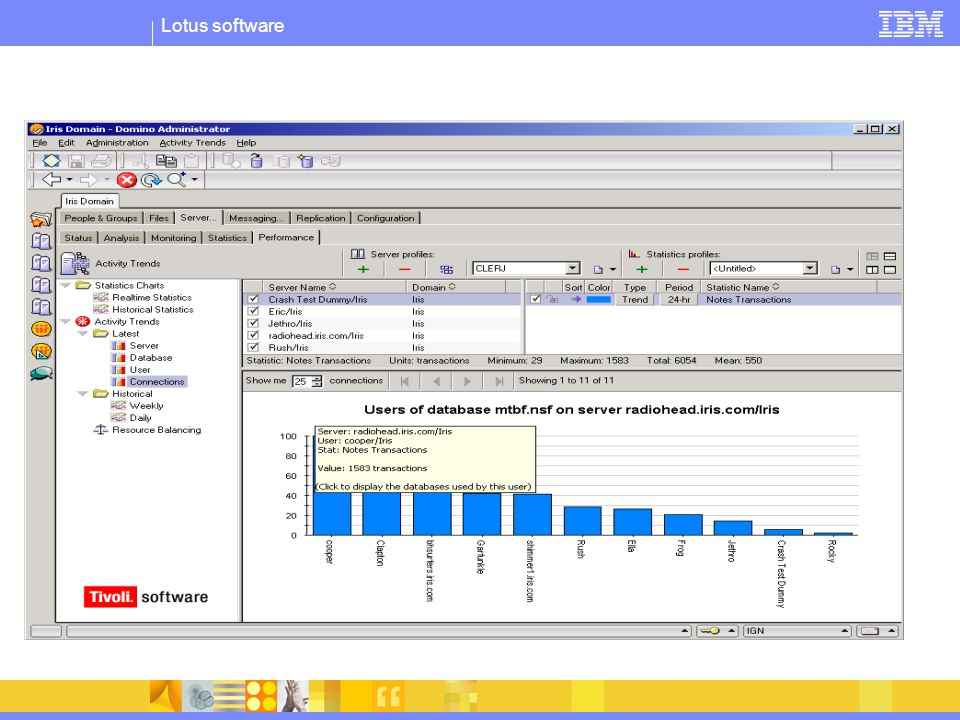The width and height of the screenshot is (960, 720).
Task: Uncheck radiohead.iris.com/Iris server checkbox
Action: [253, 336]
